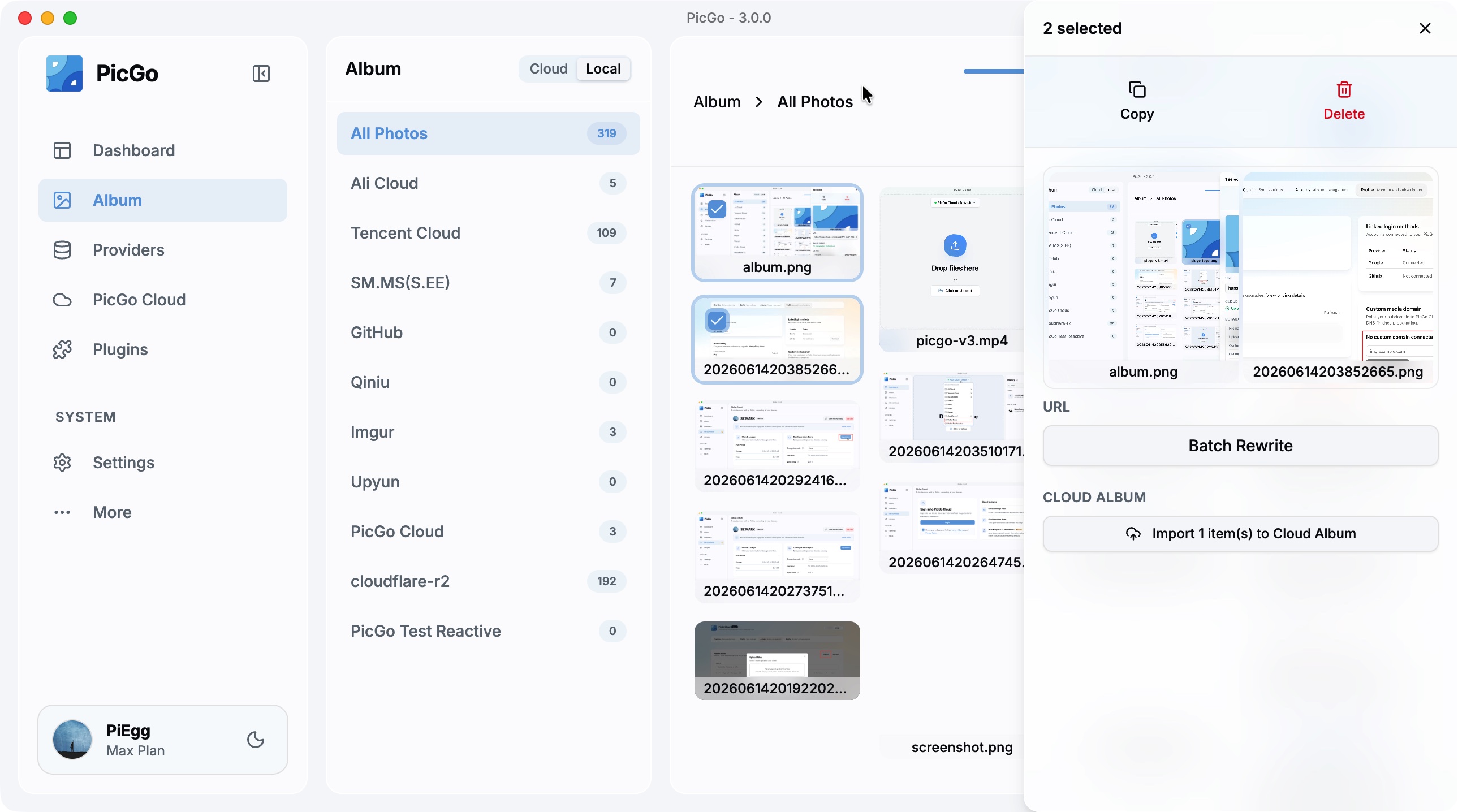Viewport: 1458px width, 812px height.
Task: Click the Batch Rewrite button
Action: [x=1241, y=446]
